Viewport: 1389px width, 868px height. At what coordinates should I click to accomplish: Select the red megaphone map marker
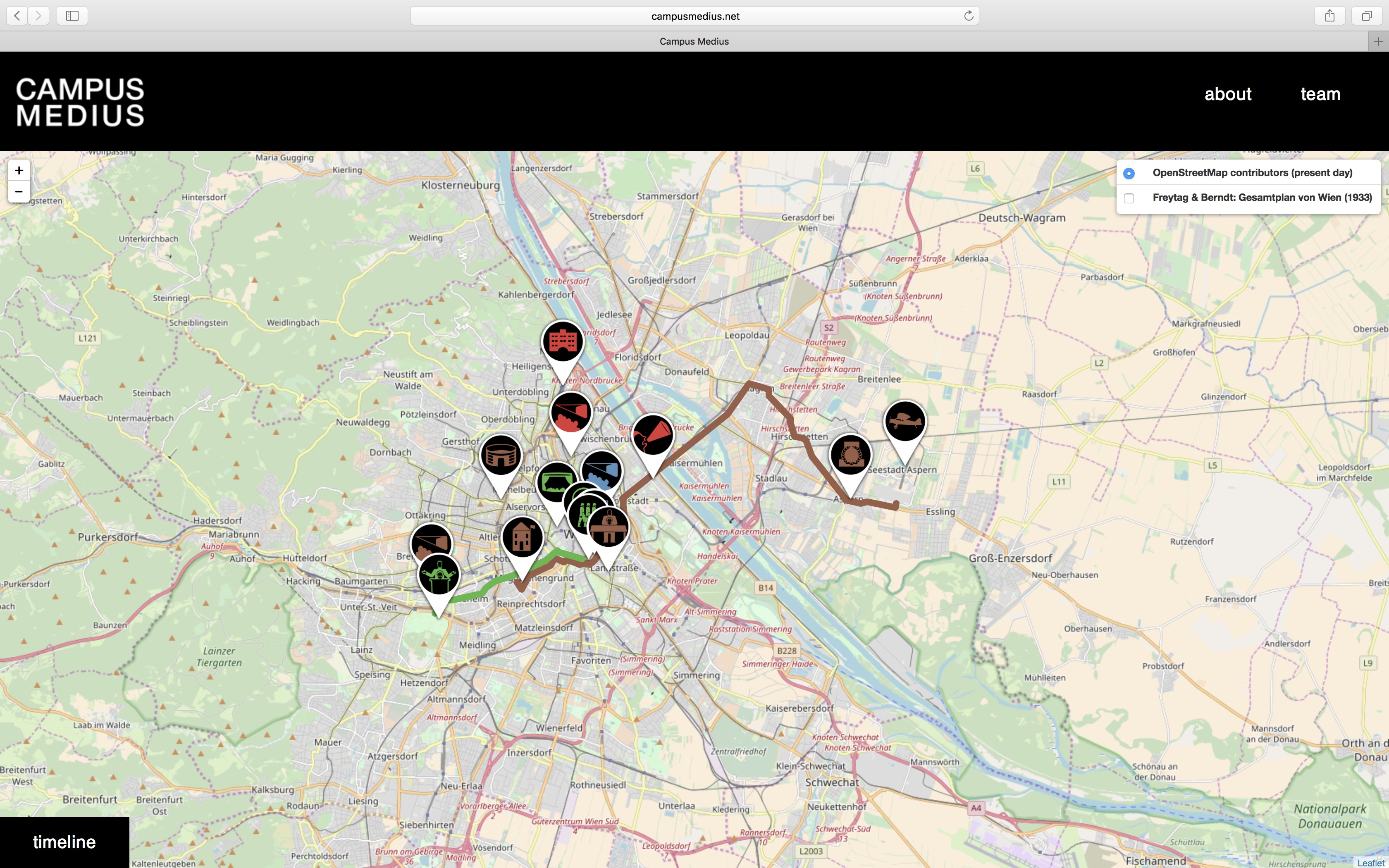(x=653, y=435)
